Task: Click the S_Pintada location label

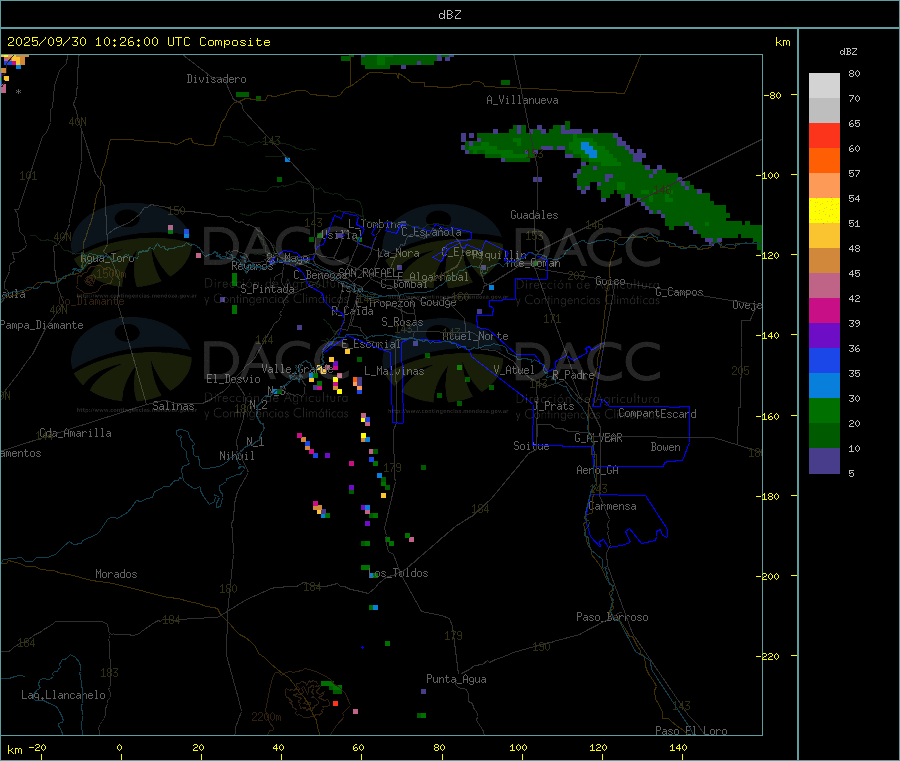Action: (267, 289)
